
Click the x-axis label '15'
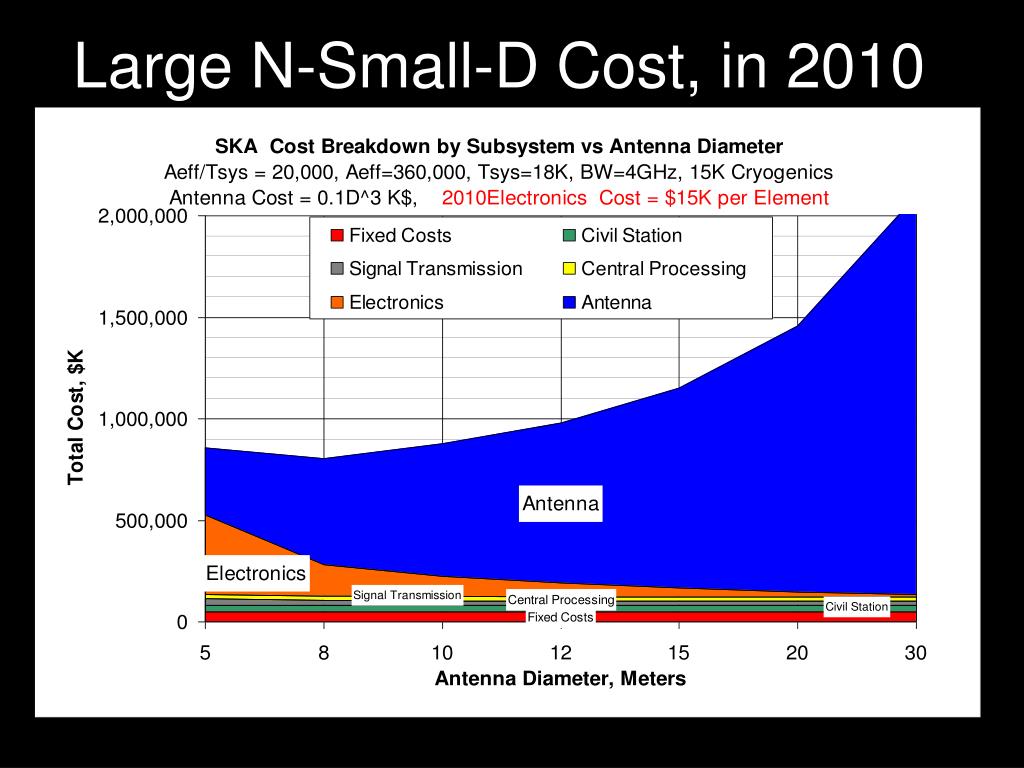679,652
